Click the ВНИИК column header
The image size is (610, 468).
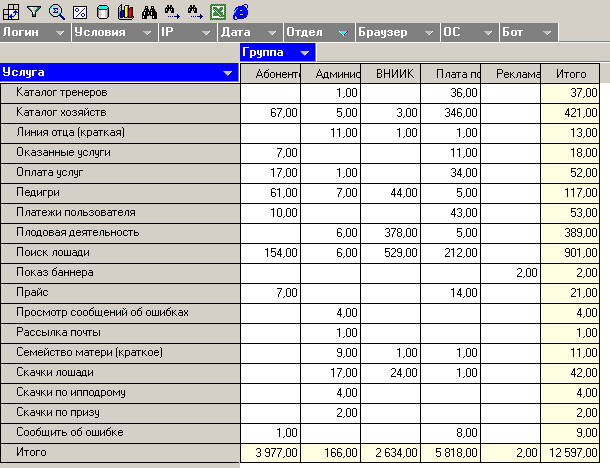click(390, 74)
